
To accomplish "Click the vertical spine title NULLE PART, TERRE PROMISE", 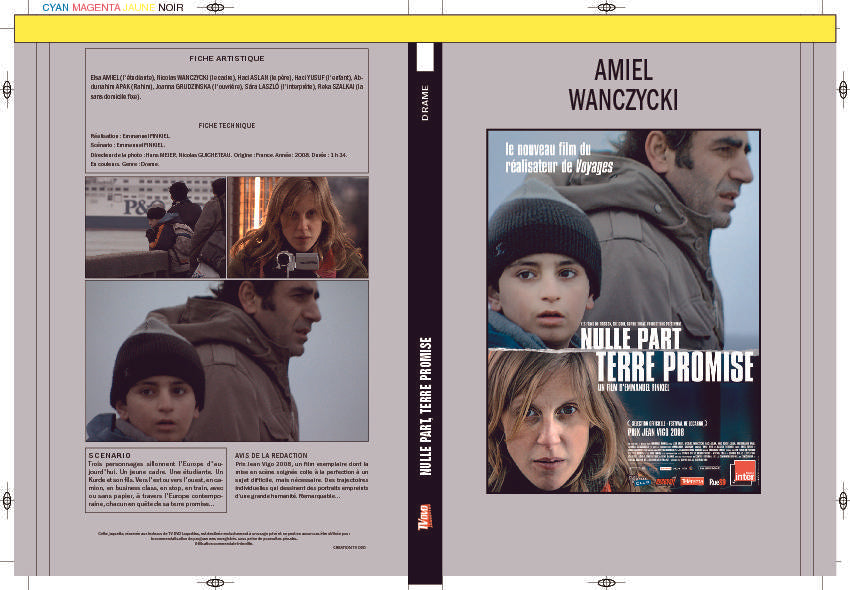I will pyautogui.click(x=426, y=406).
